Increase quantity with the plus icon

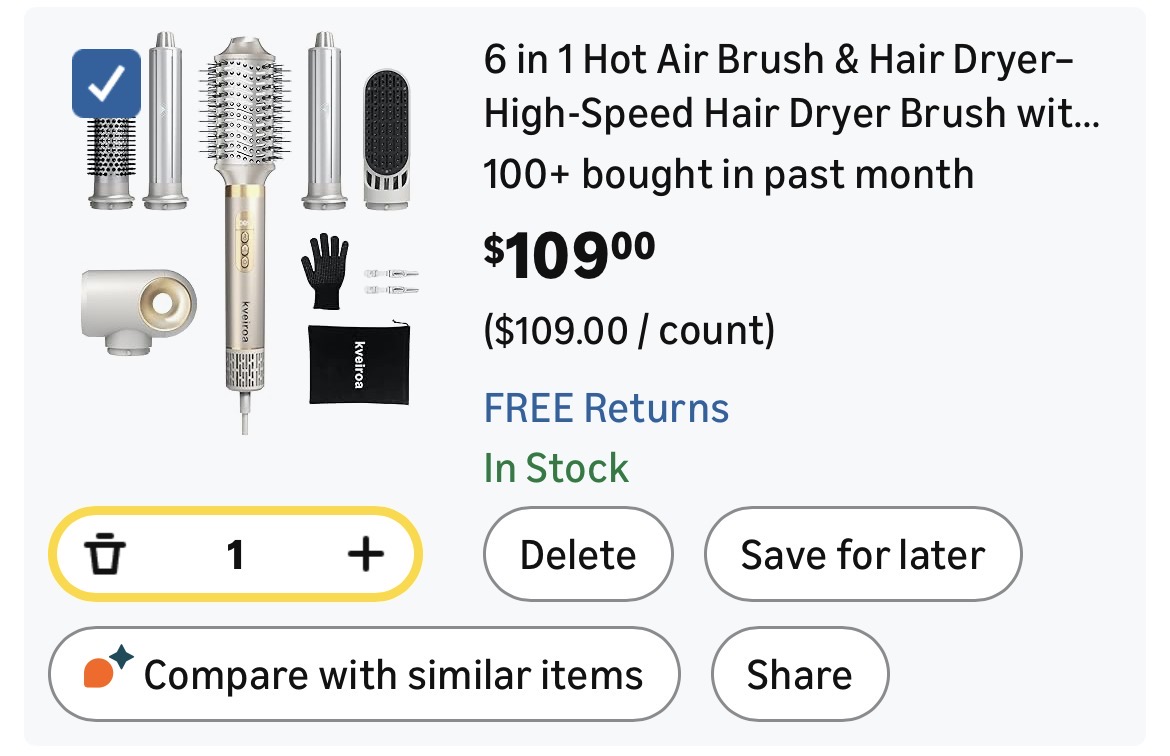(x=365, y=553)
